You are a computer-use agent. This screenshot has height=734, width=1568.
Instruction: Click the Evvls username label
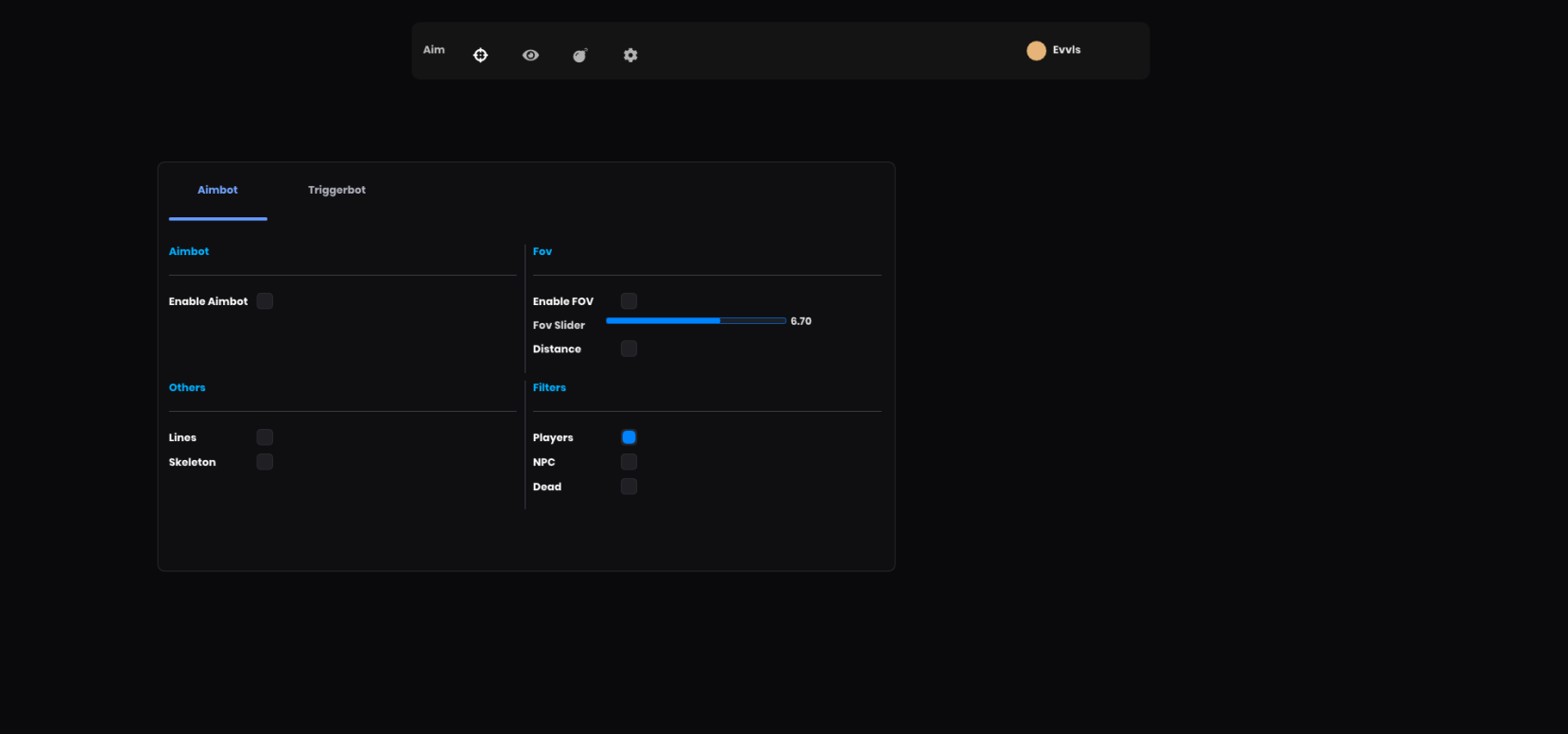tap(1066, 50)
